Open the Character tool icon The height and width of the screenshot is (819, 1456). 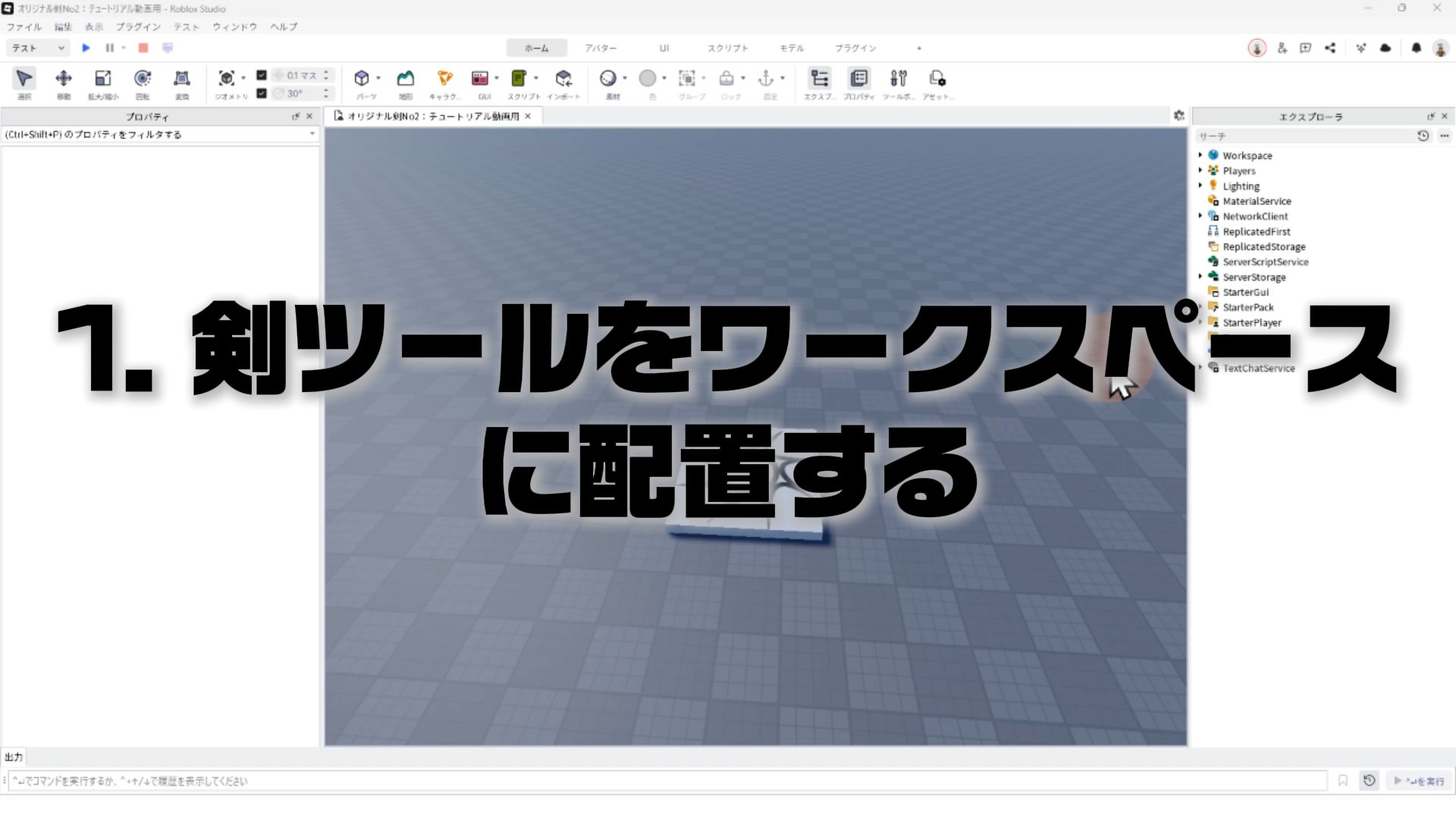tap(445, 79)
